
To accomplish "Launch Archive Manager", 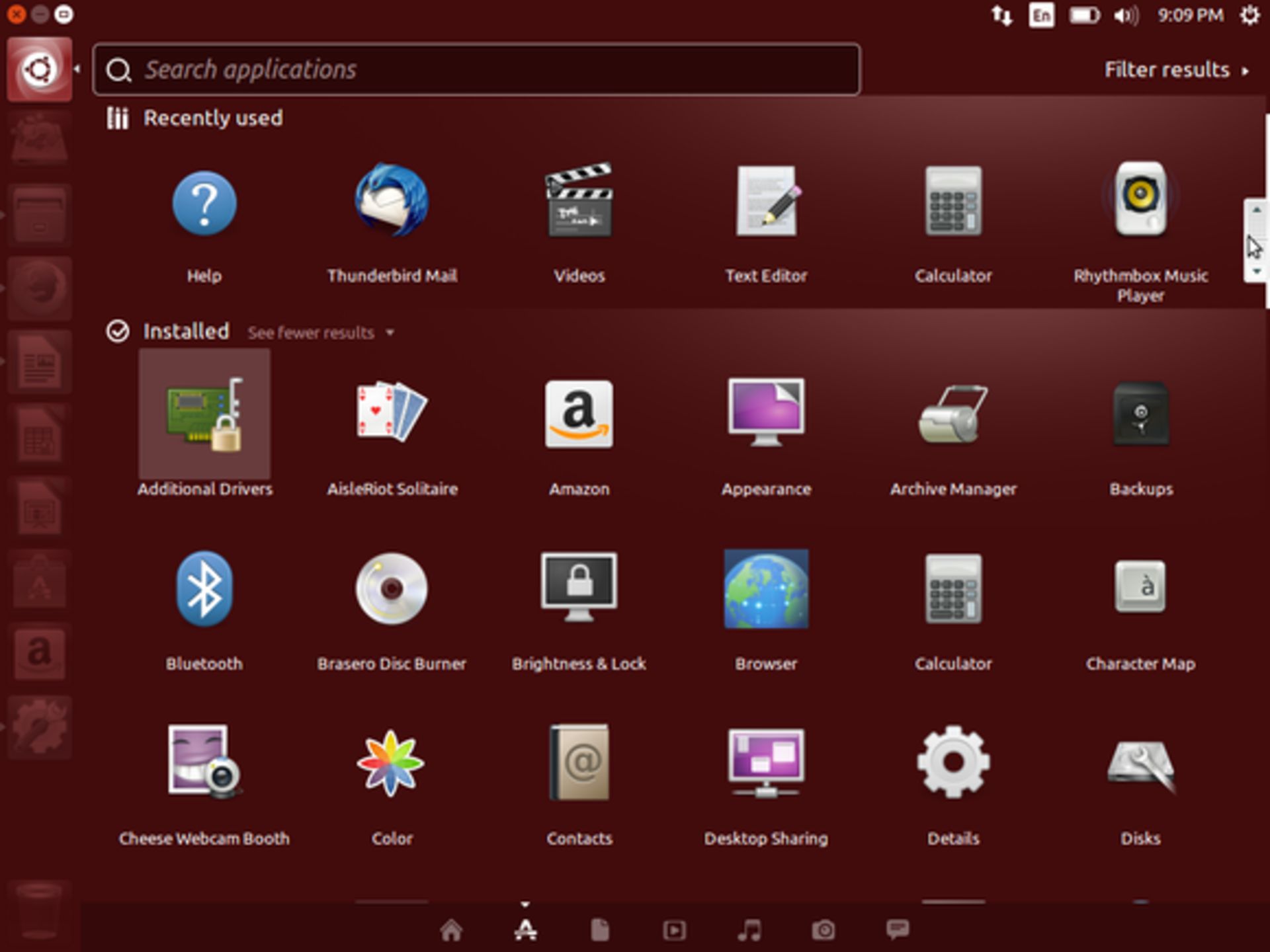I will pos(953,414).
